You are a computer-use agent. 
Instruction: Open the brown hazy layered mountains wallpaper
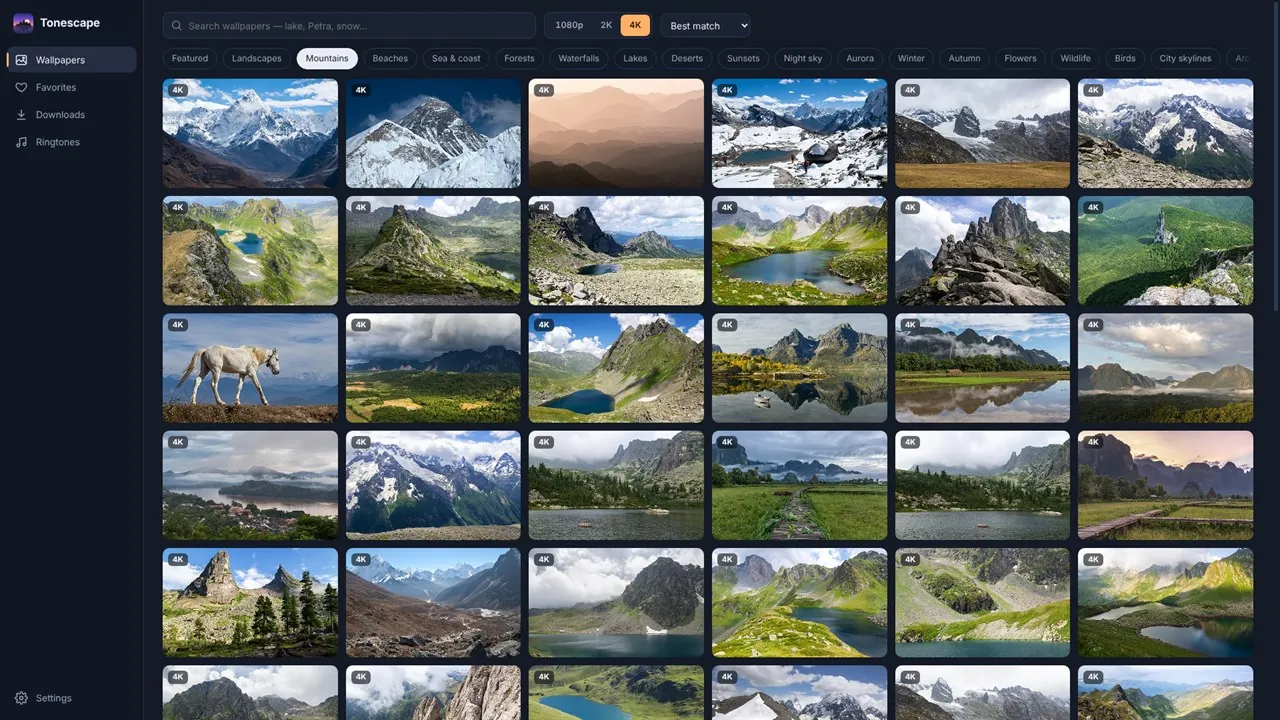pos(616,133)
